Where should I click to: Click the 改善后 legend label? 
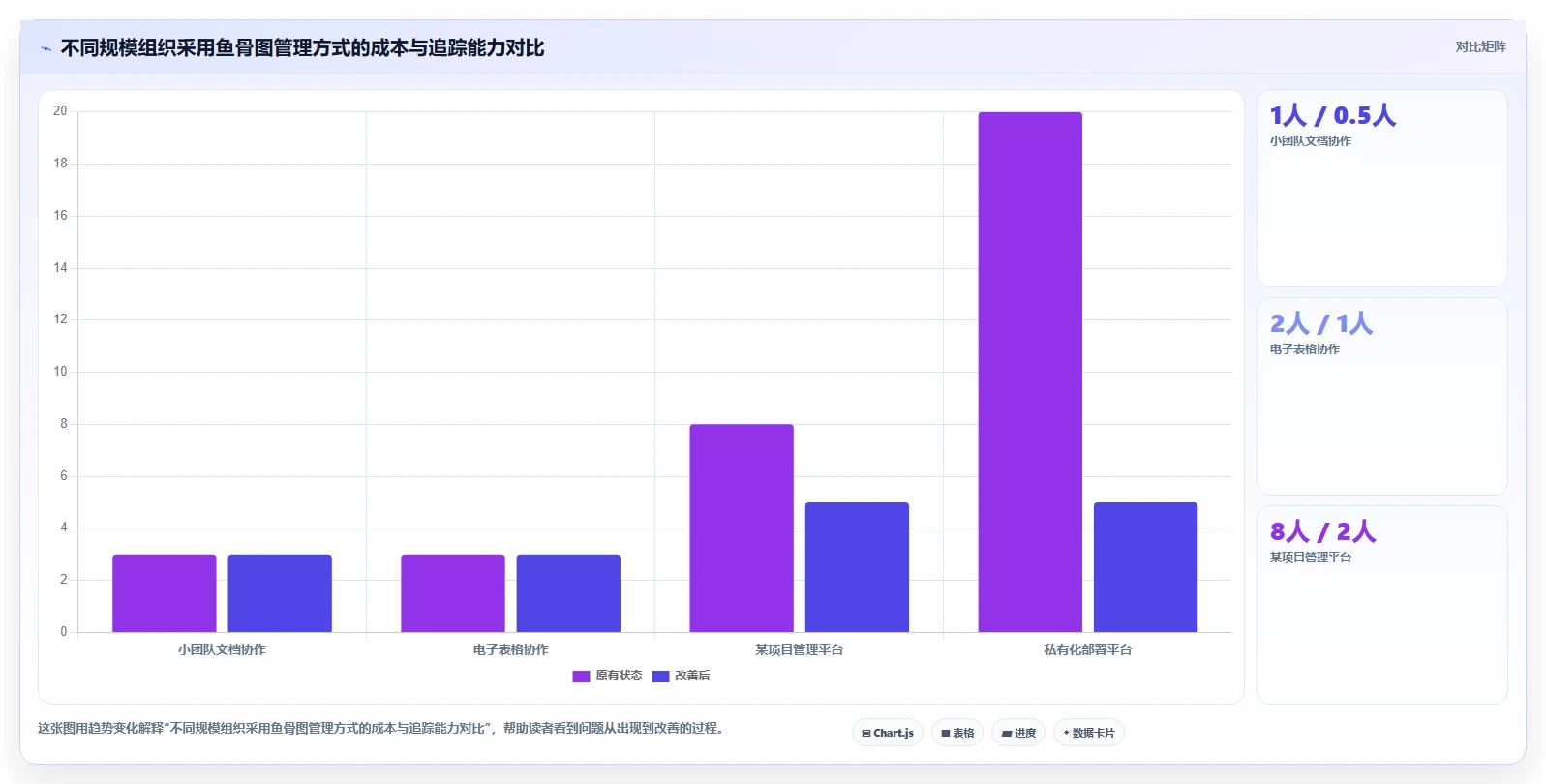click(692, 676)
